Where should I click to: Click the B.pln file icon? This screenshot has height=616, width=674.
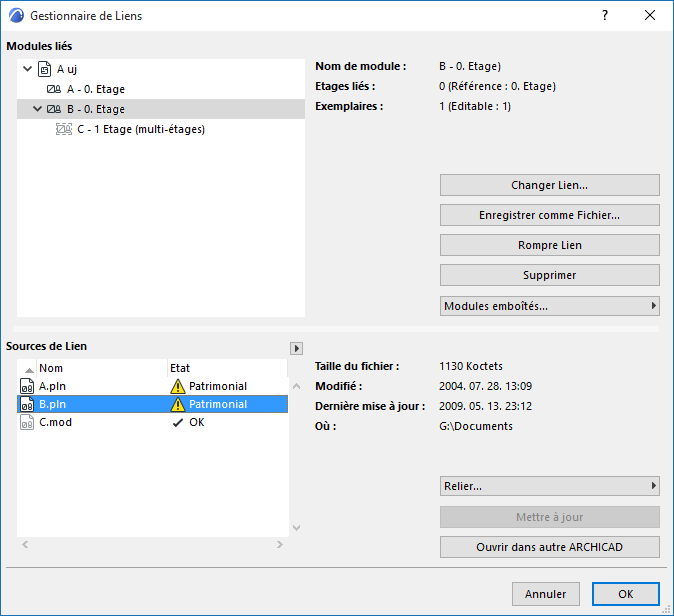(26, 404)
